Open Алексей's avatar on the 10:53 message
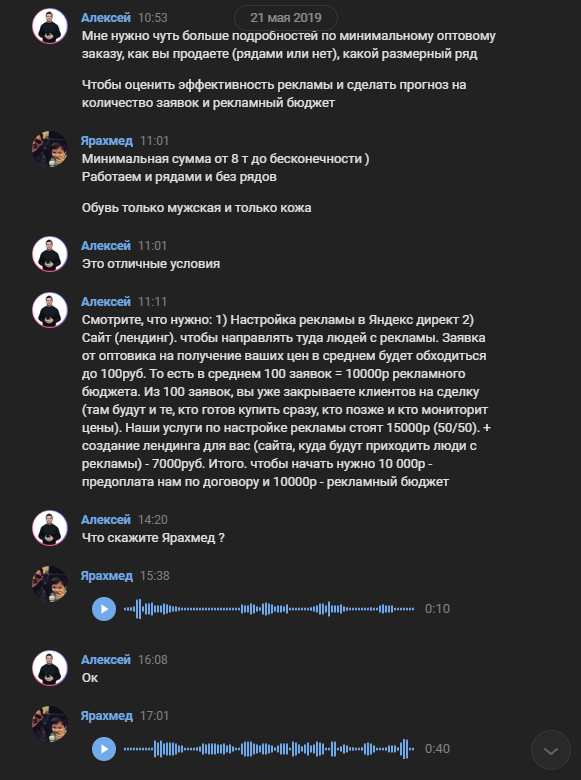 (50, 26)
